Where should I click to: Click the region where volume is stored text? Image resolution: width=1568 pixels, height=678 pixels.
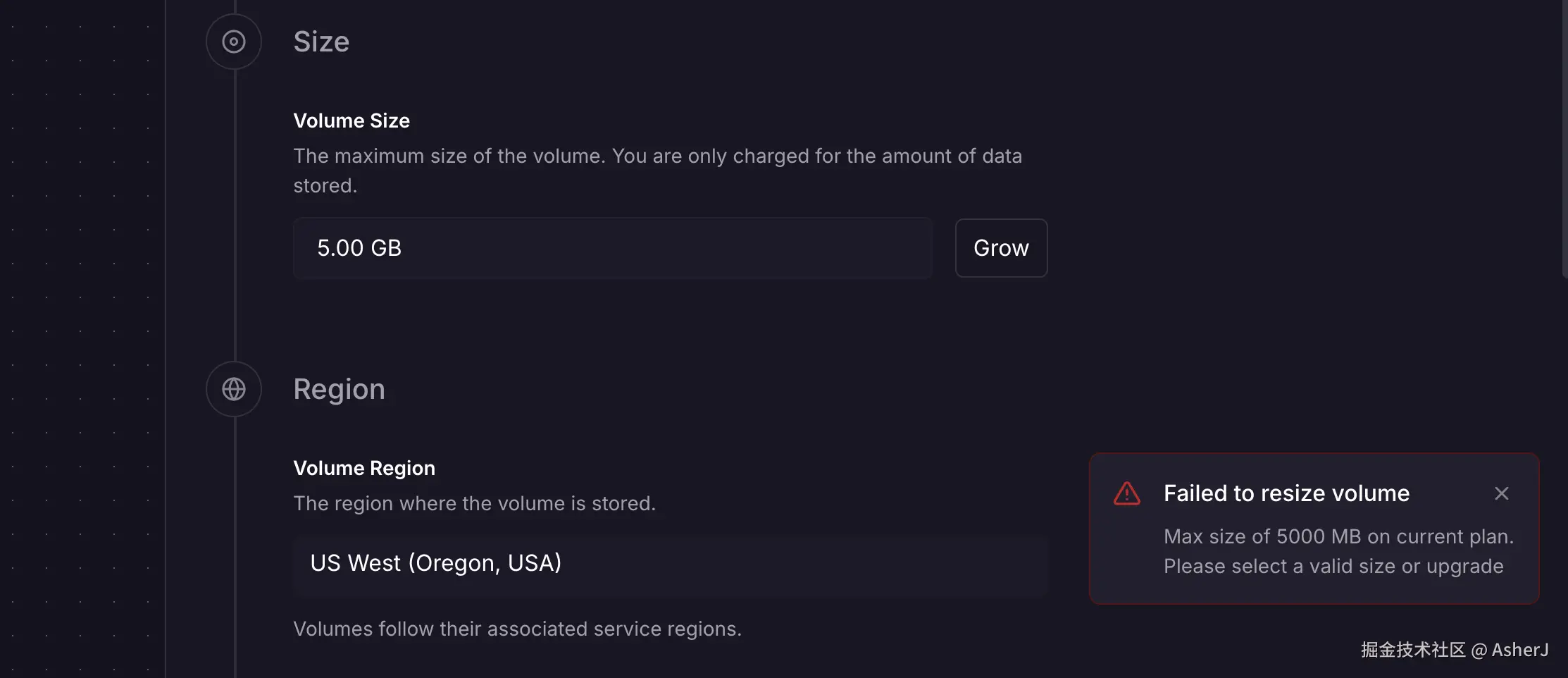[474, 503]
